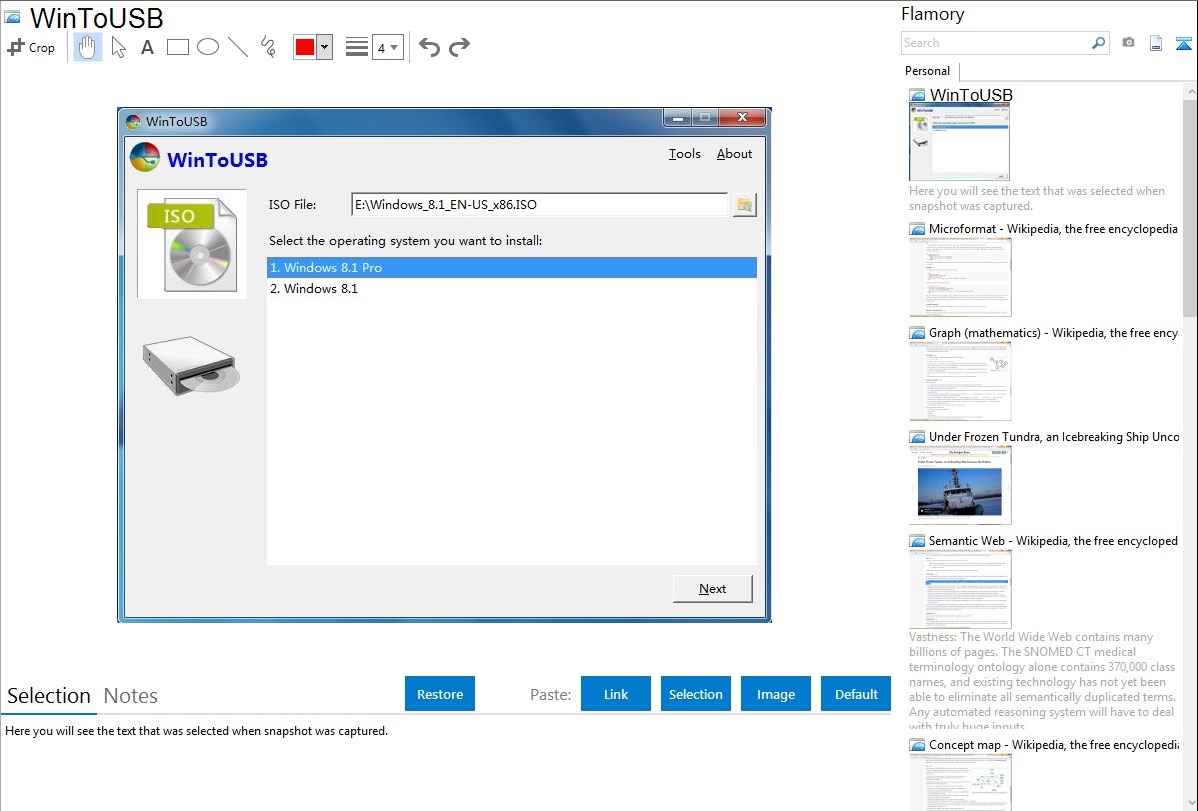1198x811 pixels.
Task: Click the top-right collapse panel icon
Action: 1183,43
